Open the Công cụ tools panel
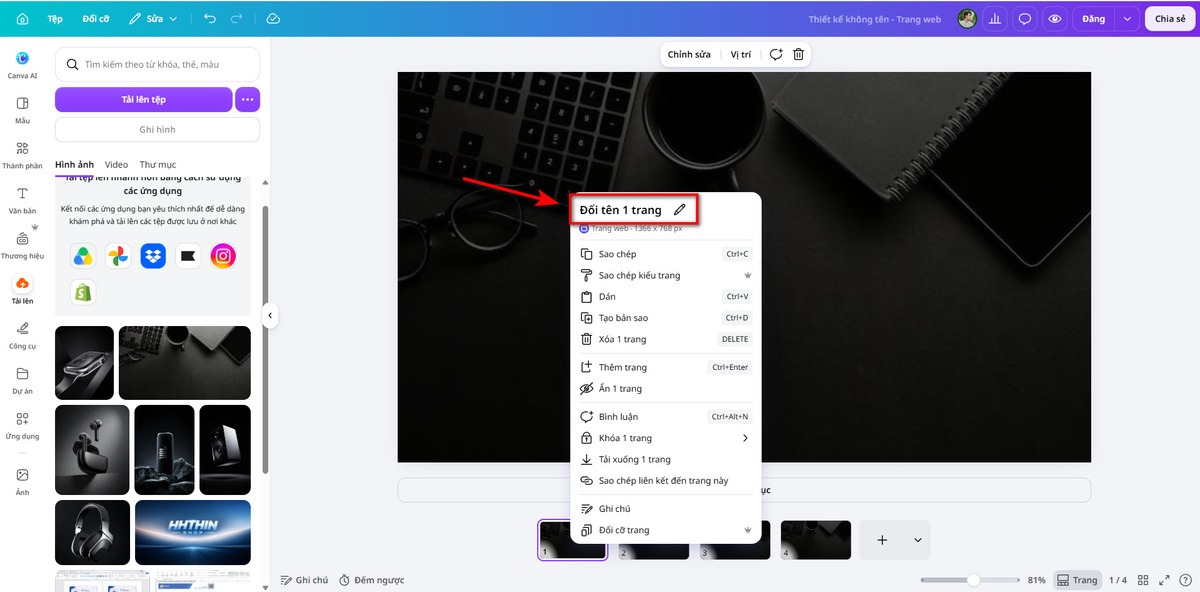Viewport: 1200px width, 592px height. [22, 335]
